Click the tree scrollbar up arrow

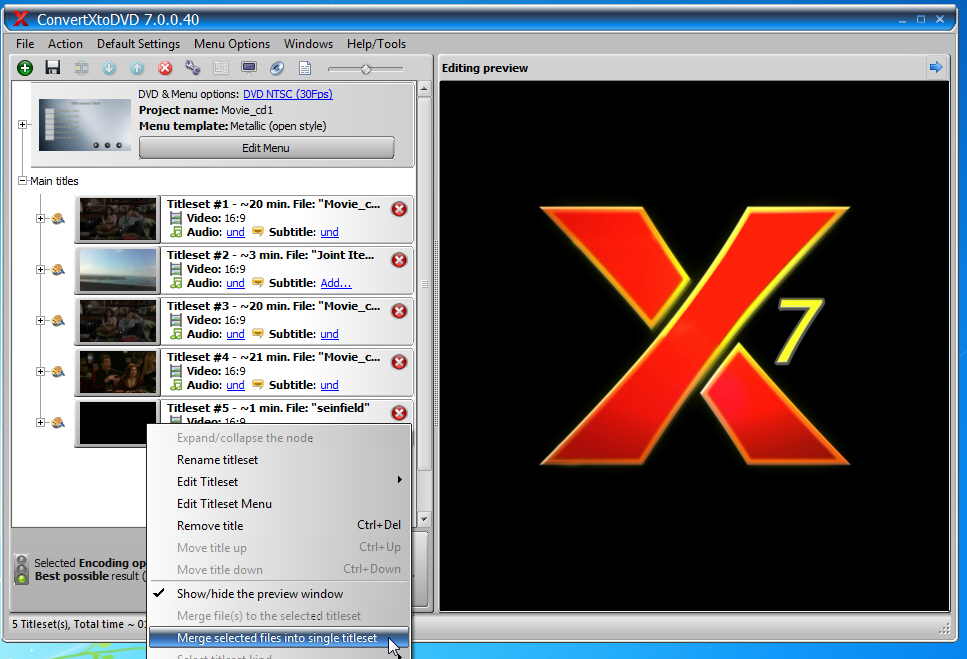(424, 89)
